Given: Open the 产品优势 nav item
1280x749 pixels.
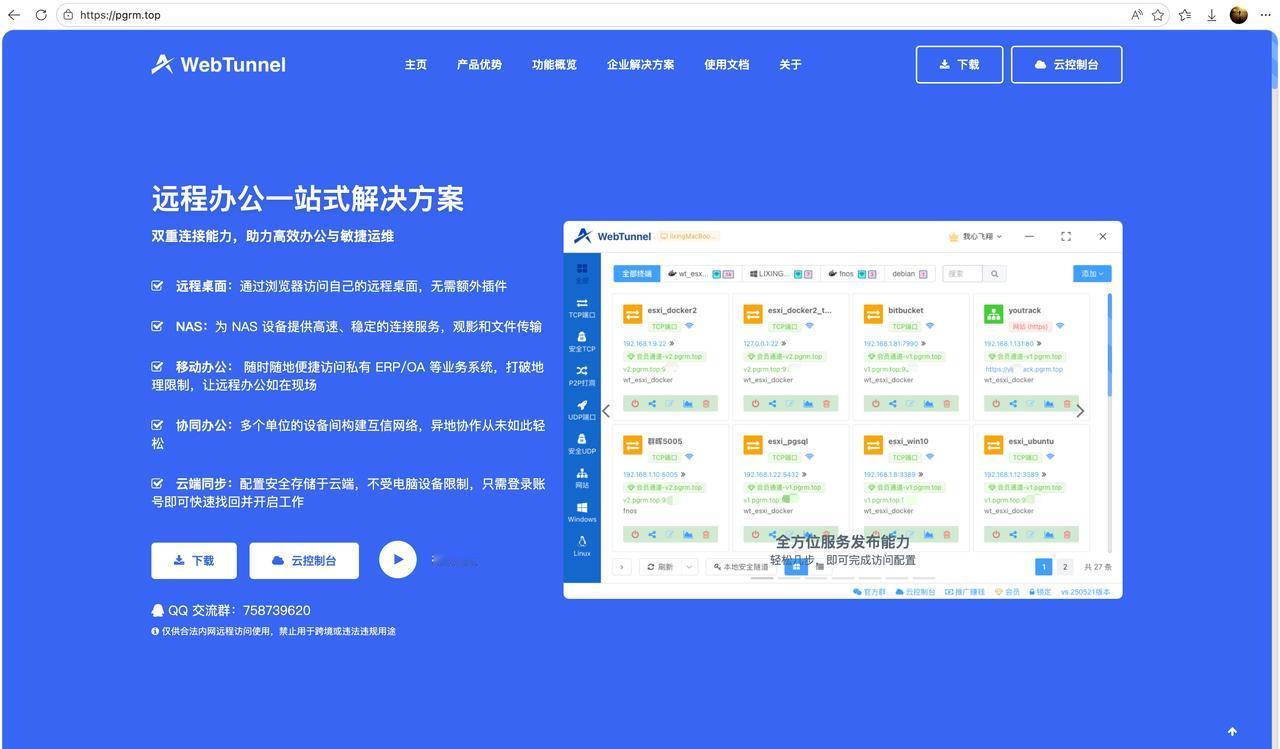Looking at the screenshot, I should (x=479, y=64).
